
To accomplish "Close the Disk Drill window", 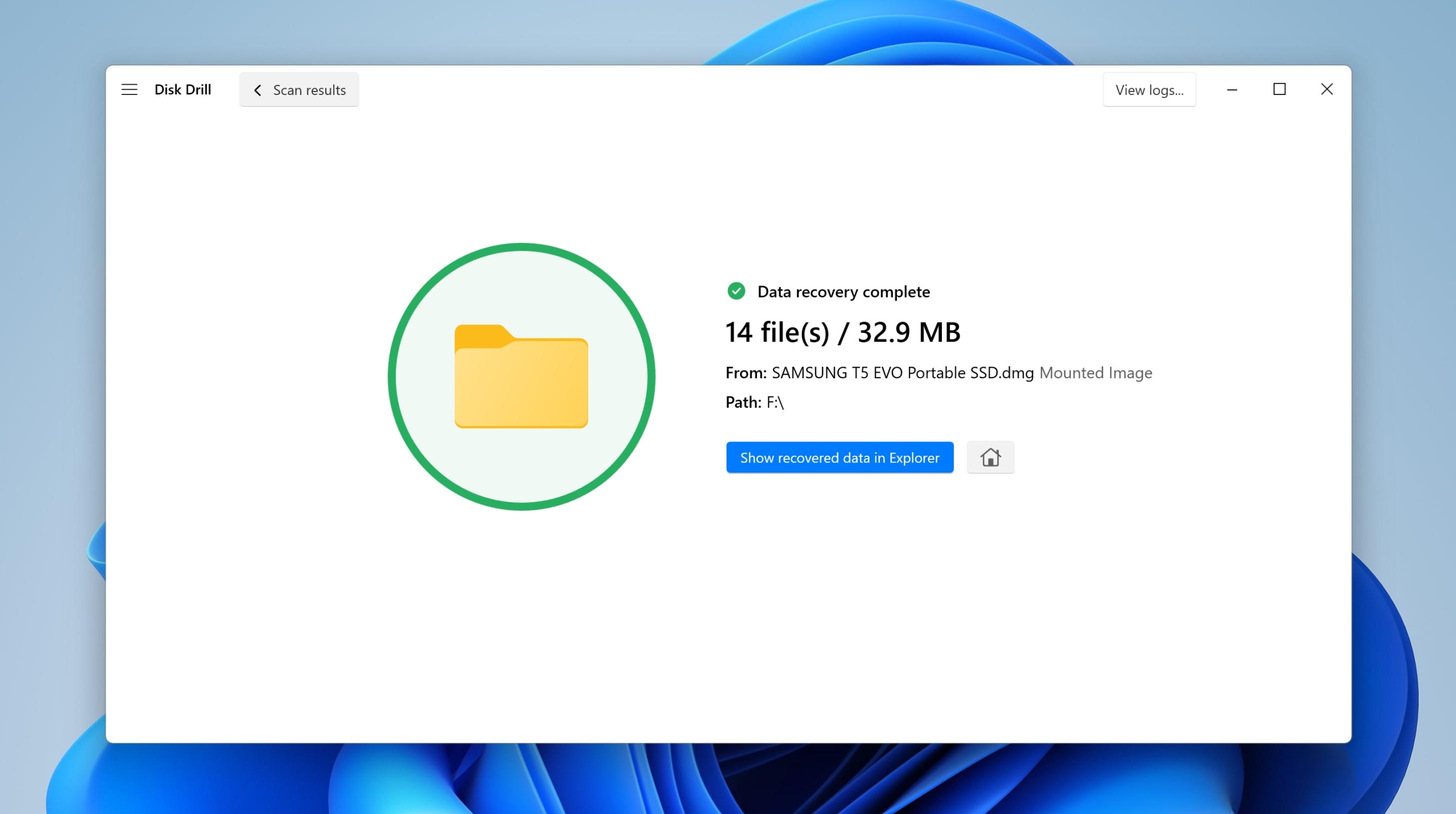I will [x=1327, y=89].
